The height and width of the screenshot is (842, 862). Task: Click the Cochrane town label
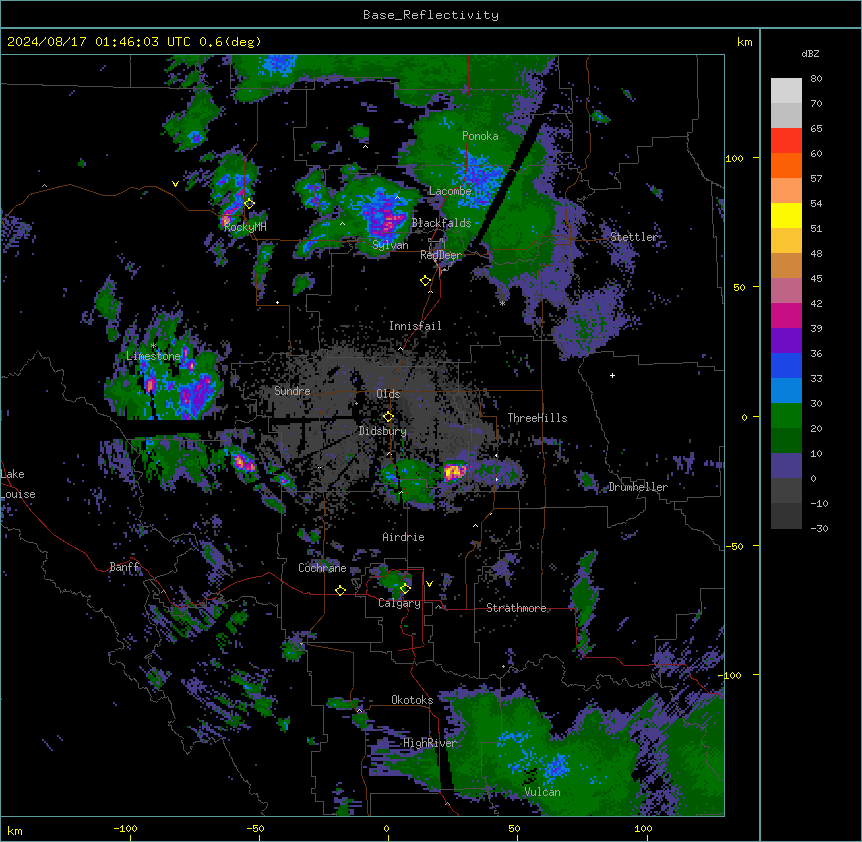(322, 568)
